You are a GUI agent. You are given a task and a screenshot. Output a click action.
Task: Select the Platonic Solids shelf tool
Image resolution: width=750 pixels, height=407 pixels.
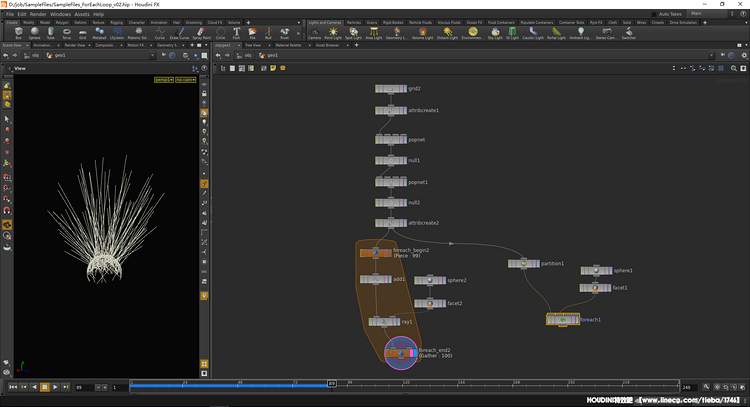tap(138, 33)
